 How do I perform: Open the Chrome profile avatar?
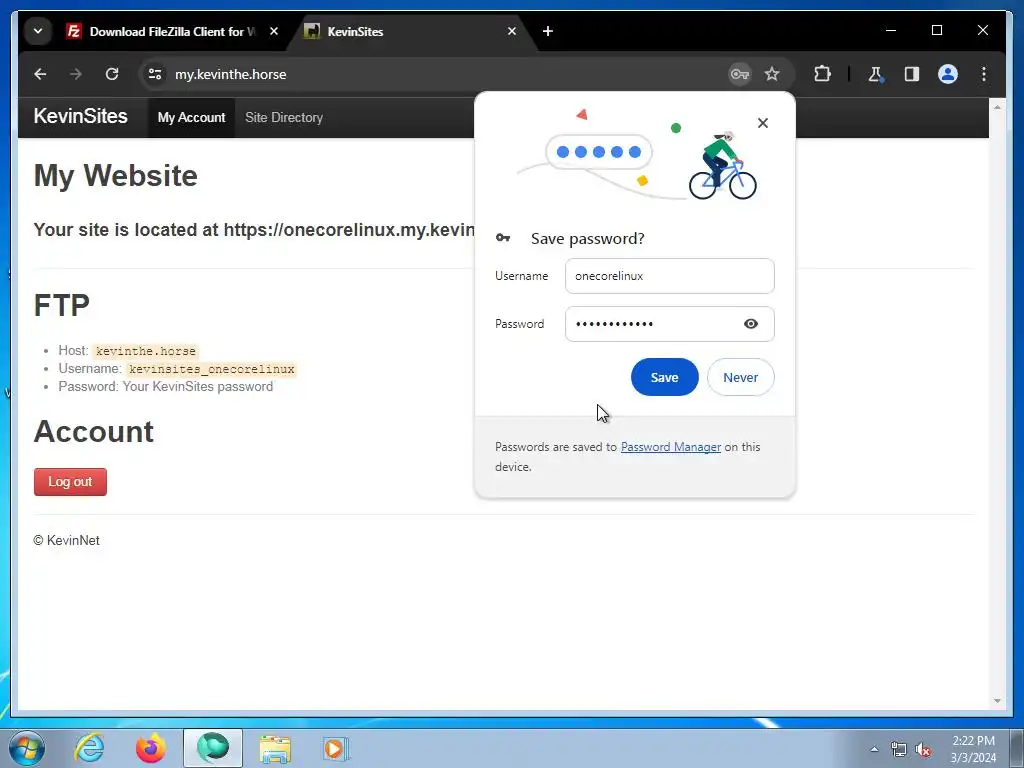coord(948,74)
